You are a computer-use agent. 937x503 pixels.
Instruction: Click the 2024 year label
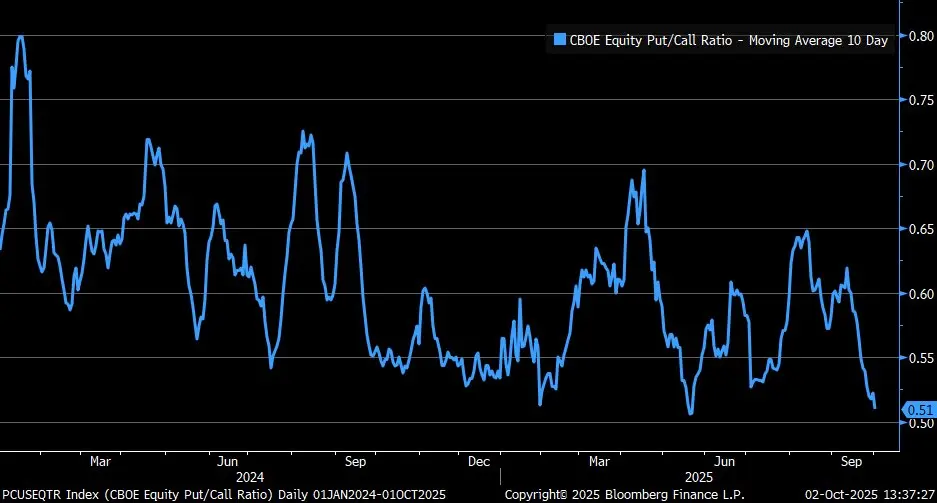(x=250, y=477)
